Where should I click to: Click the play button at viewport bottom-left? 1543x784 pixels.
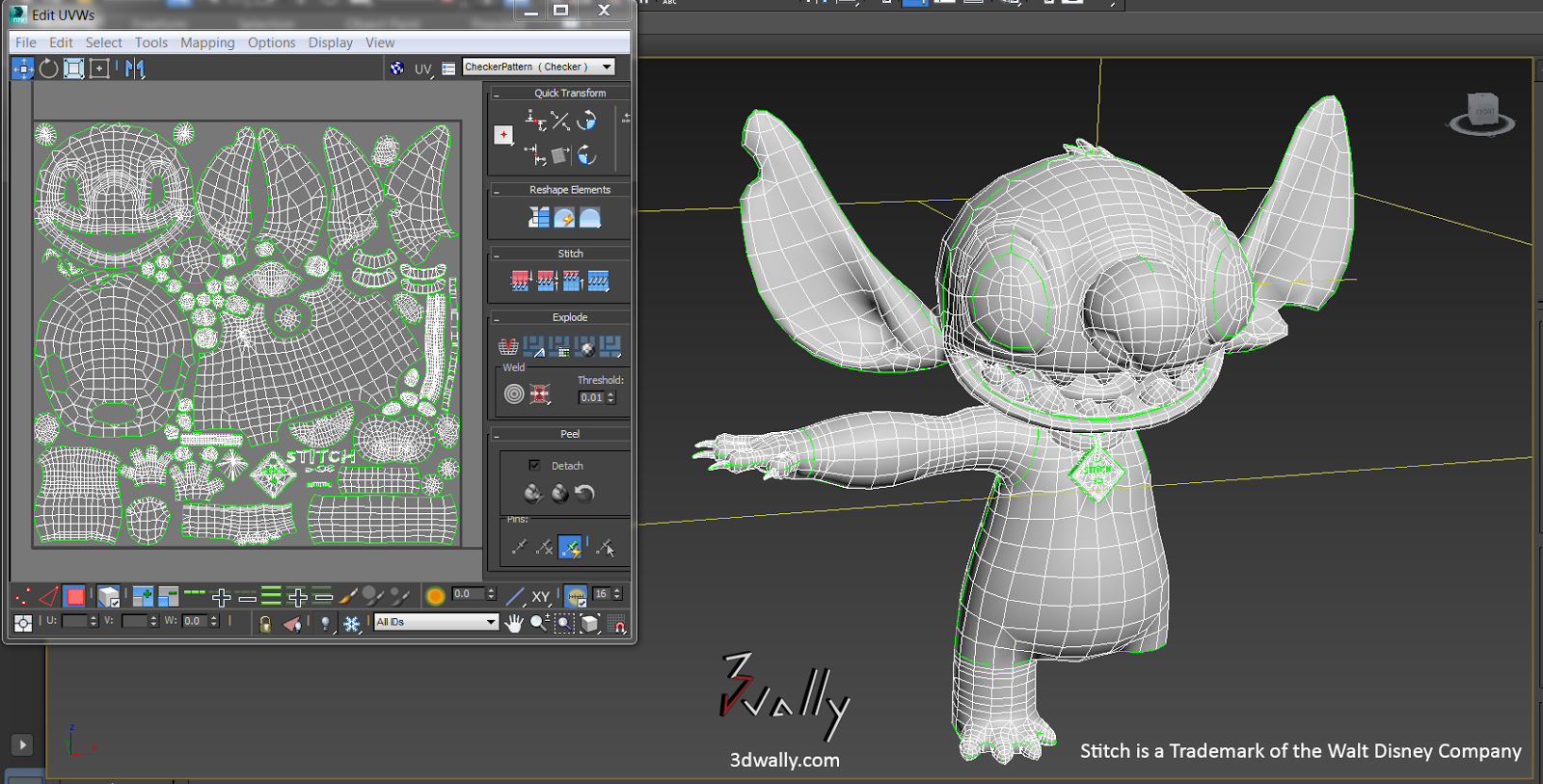tap(22, 744)
